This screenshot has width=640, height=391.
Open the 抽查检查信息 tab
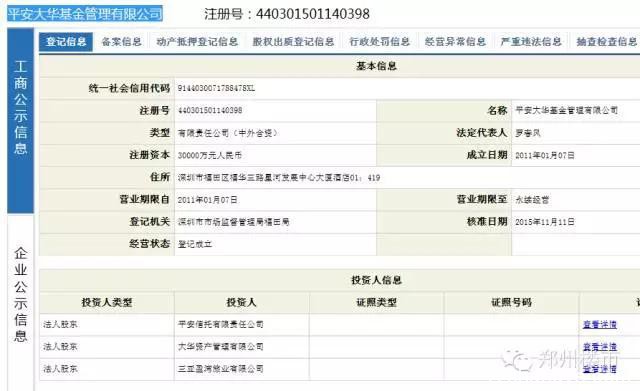click(607, 42)
